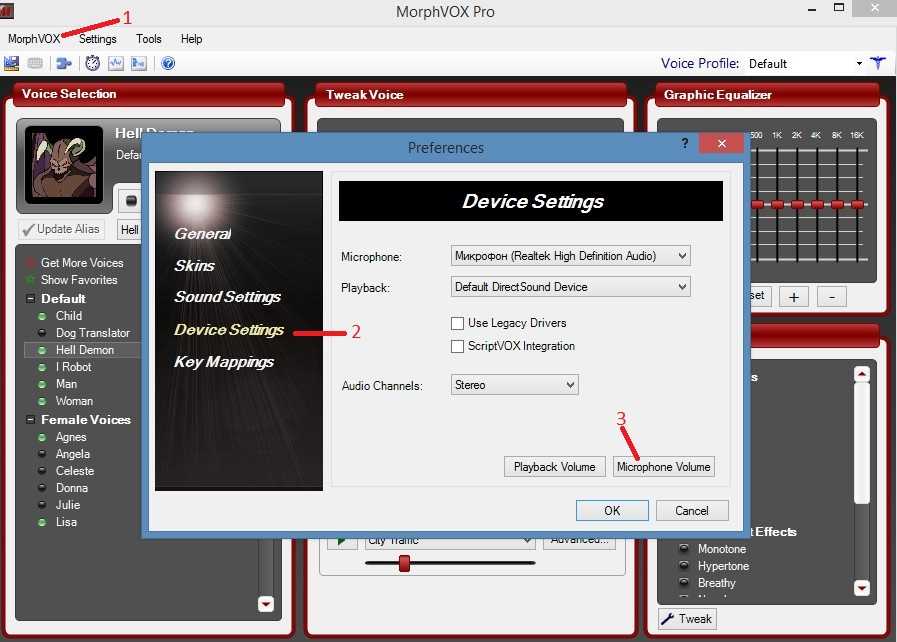
Task: Click Show Favorites link
Action: click(x=79, y=280)
